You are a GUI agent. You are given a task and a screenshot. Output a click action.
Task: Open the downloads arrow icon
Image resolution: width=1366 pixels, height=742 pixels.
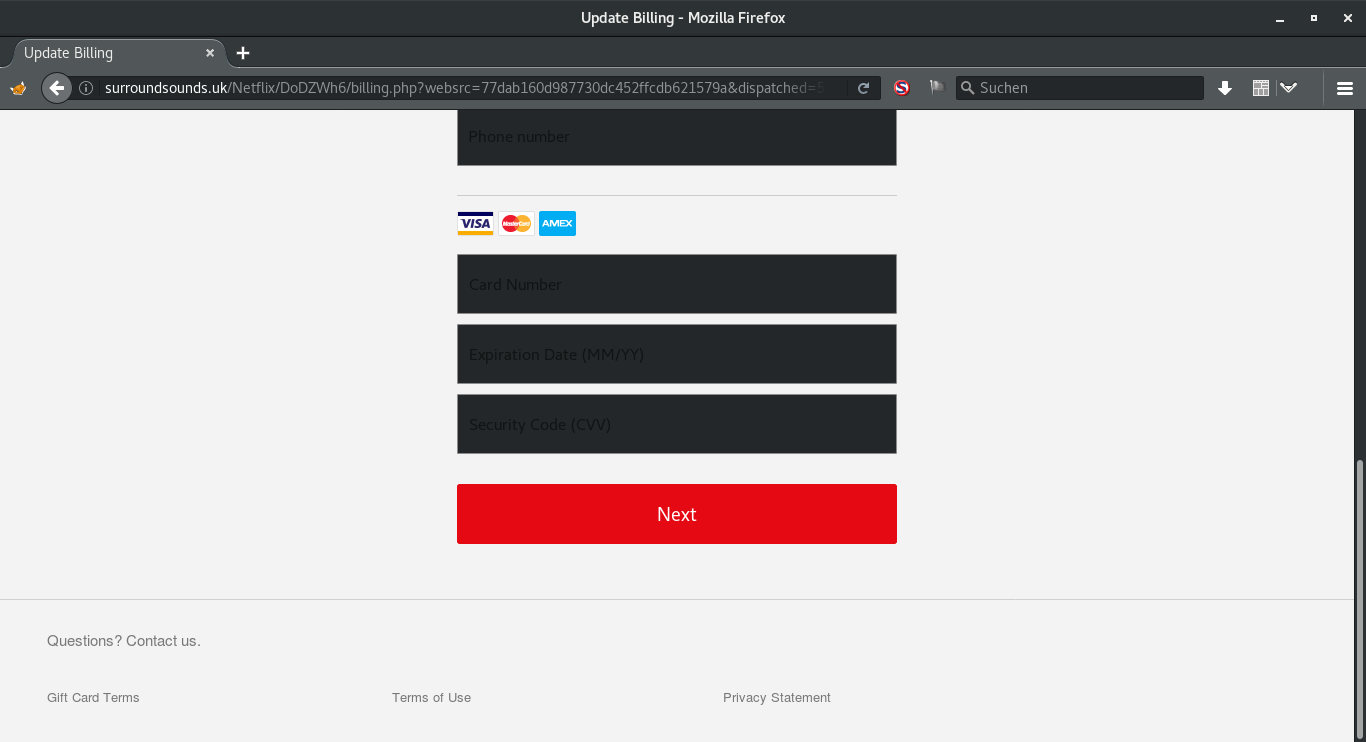point(1224,88)
